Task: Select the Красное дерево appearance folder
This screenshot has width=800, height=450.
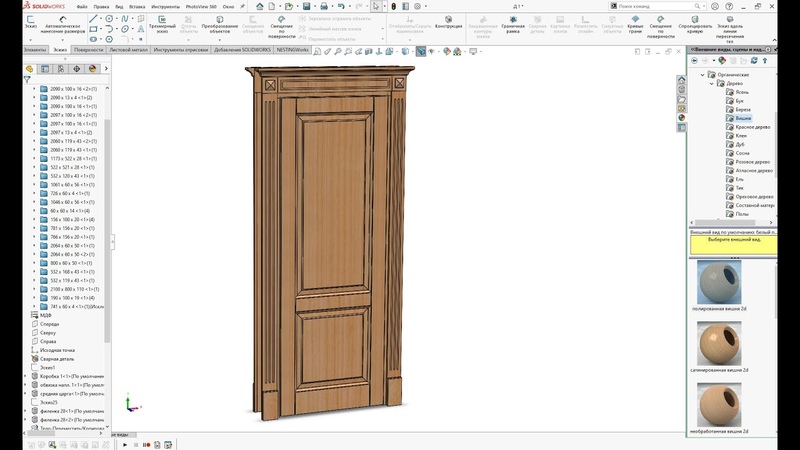Action: (751, 126)
